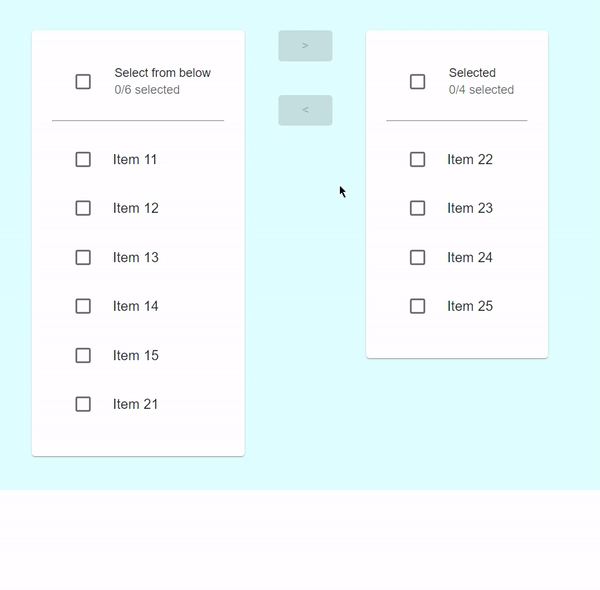Click the Item 11 label text

coord(135,160)
